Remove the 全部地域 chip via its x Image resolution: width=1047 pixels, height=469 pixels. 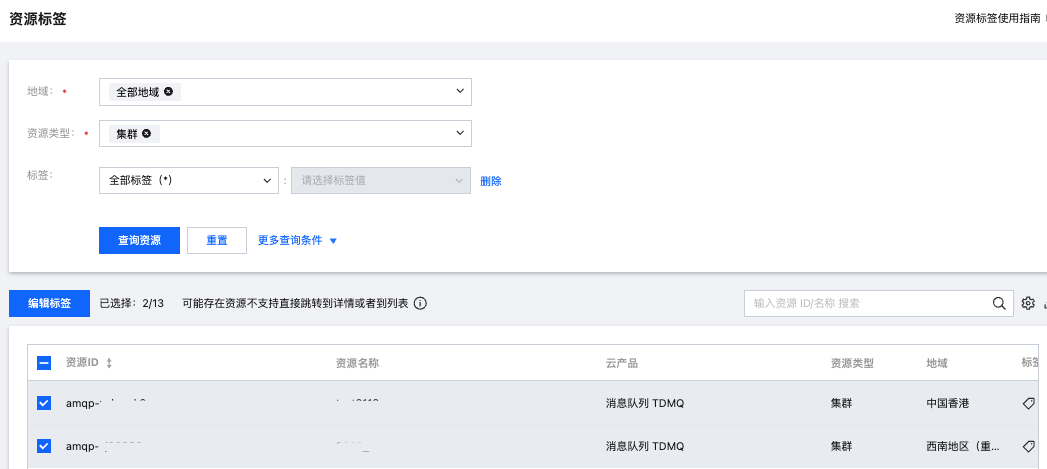pos(168,92)
